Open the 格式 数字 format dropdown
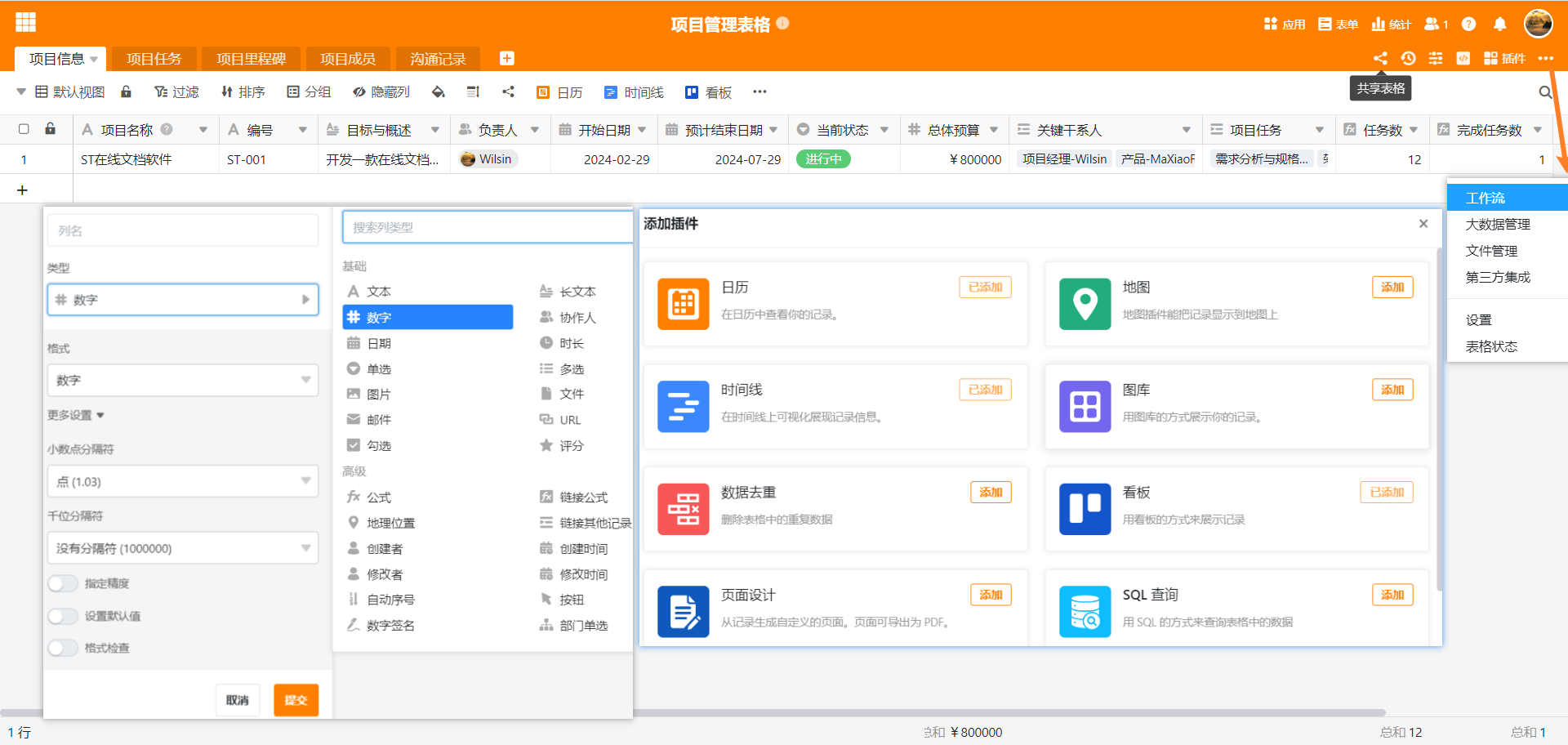1568x745 pixels. (183, 380)
